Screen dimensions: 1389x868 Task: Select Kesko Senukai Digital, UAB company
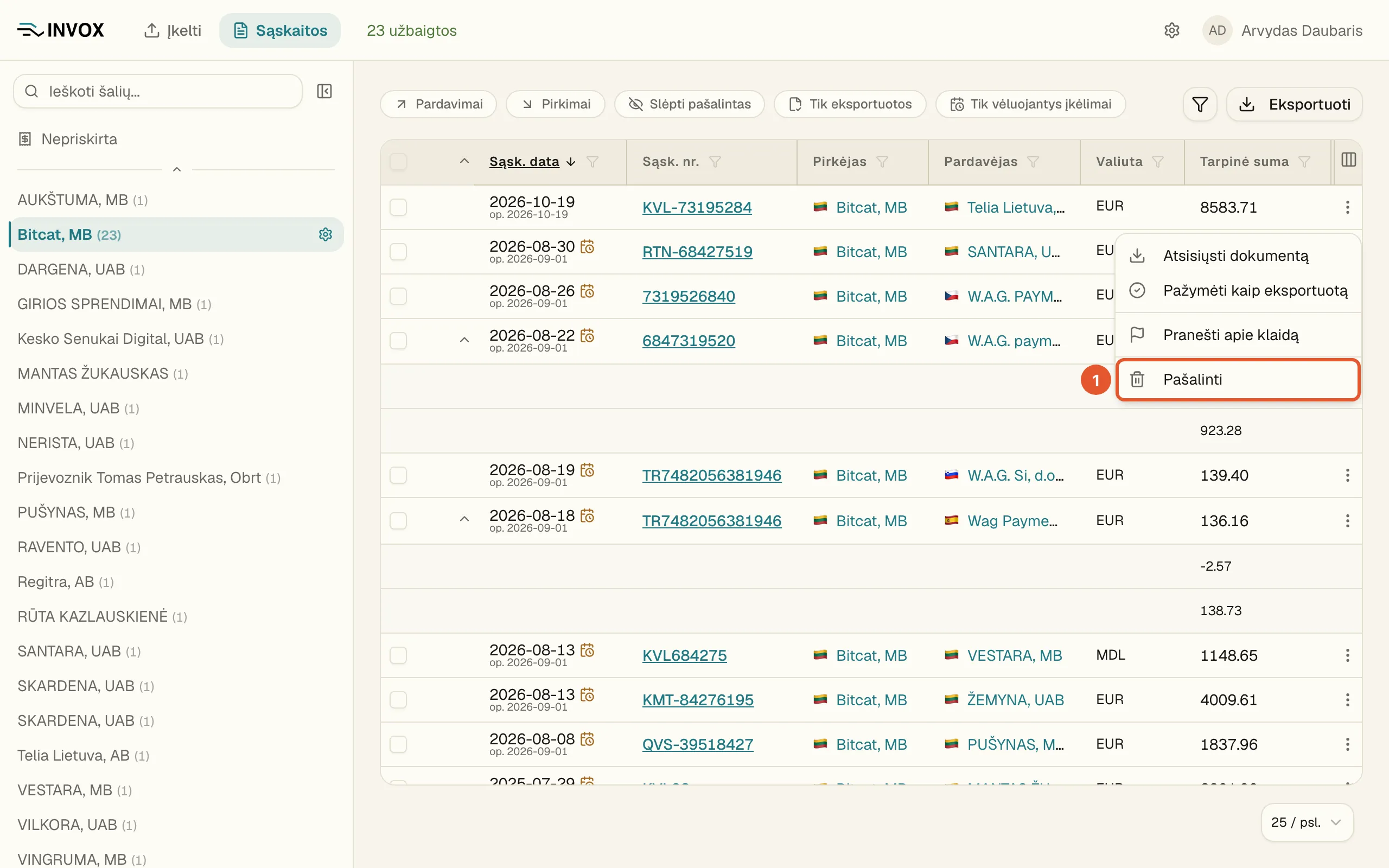click(120, 339)
